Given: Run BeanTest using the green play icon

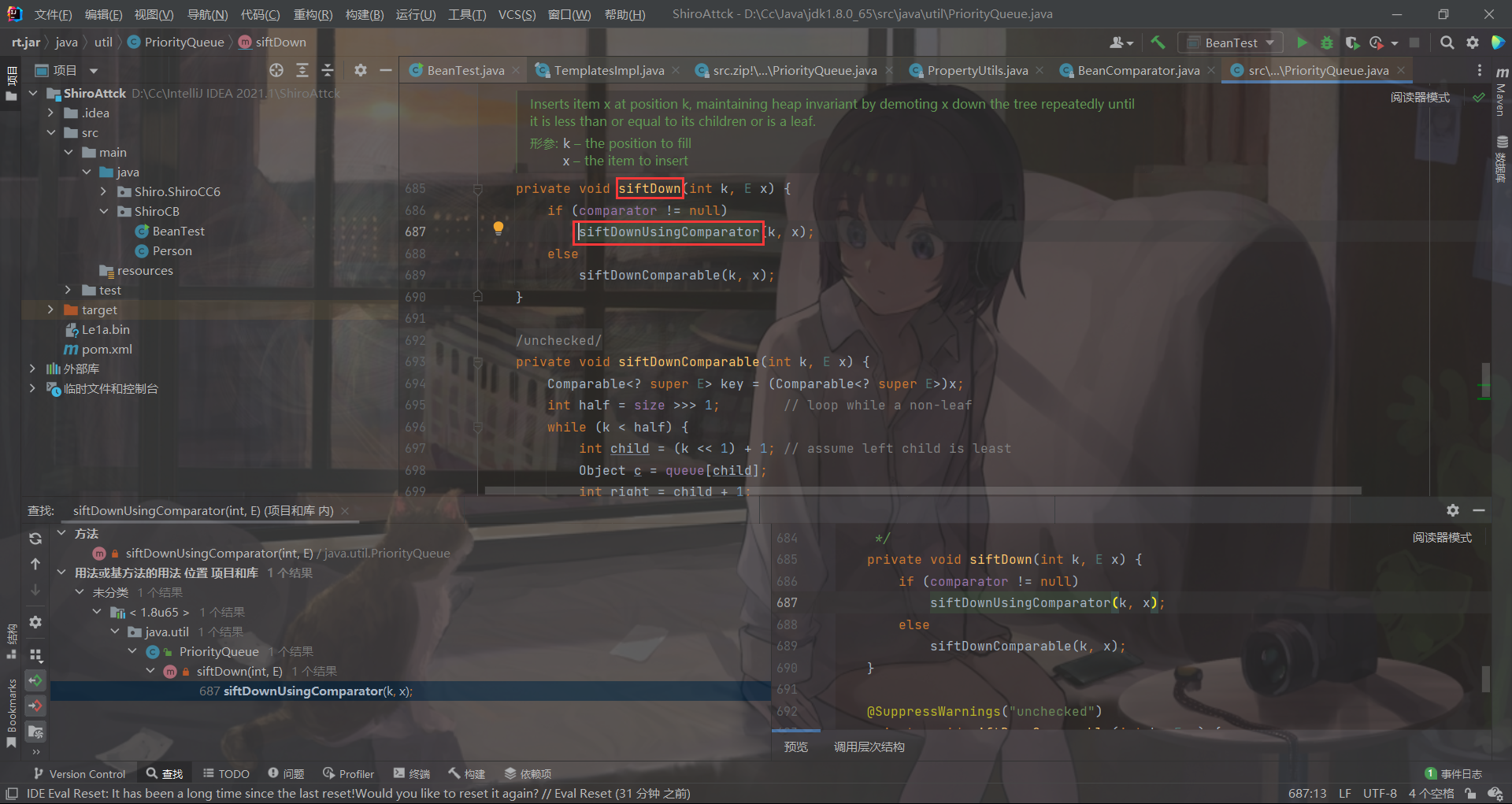Looking at the screenshot, I should tap(1302, 43).
